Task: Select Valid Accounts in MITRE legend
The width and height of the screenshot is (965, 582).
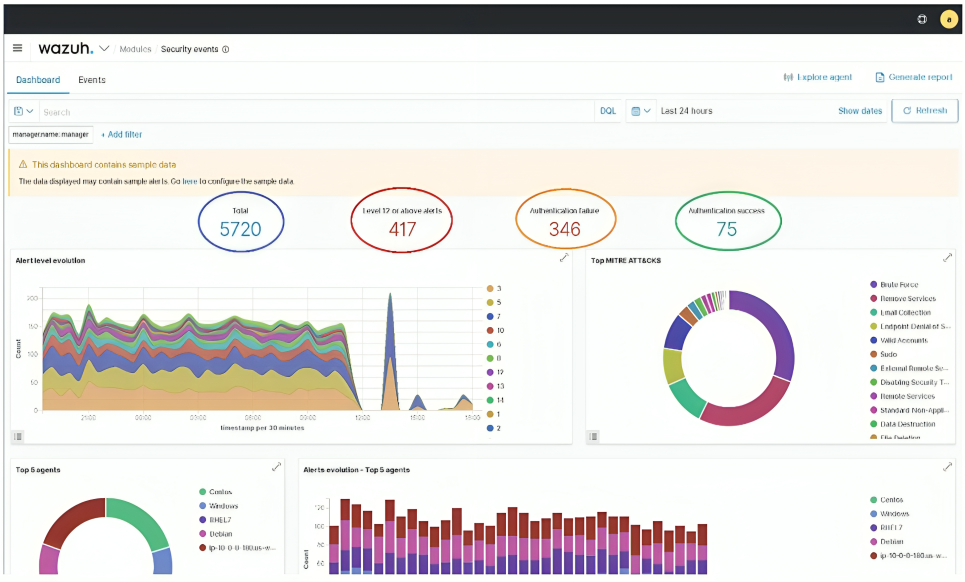Action: point(899,340)
